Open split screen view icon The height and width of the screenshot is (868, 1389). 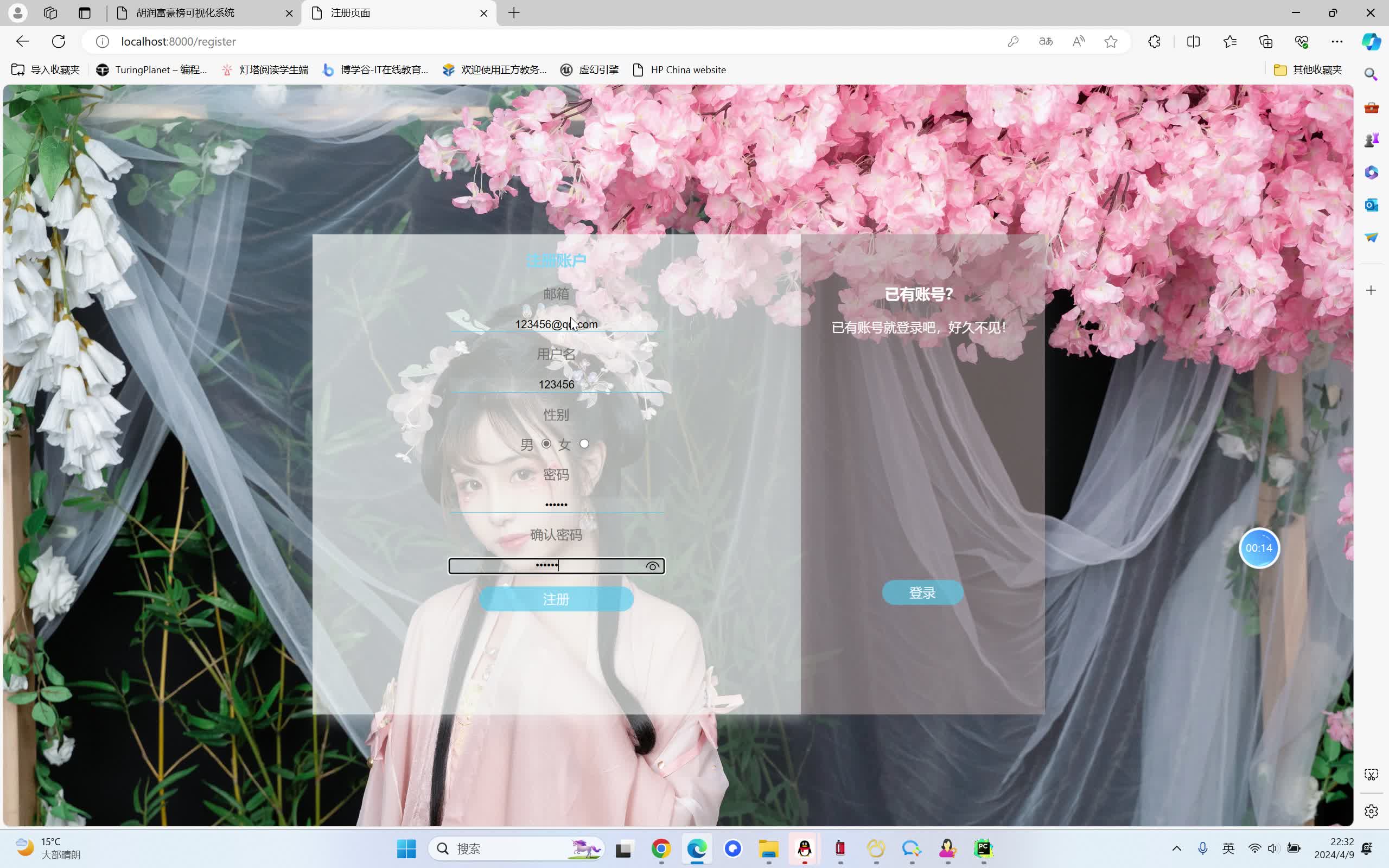point(1193,41)
